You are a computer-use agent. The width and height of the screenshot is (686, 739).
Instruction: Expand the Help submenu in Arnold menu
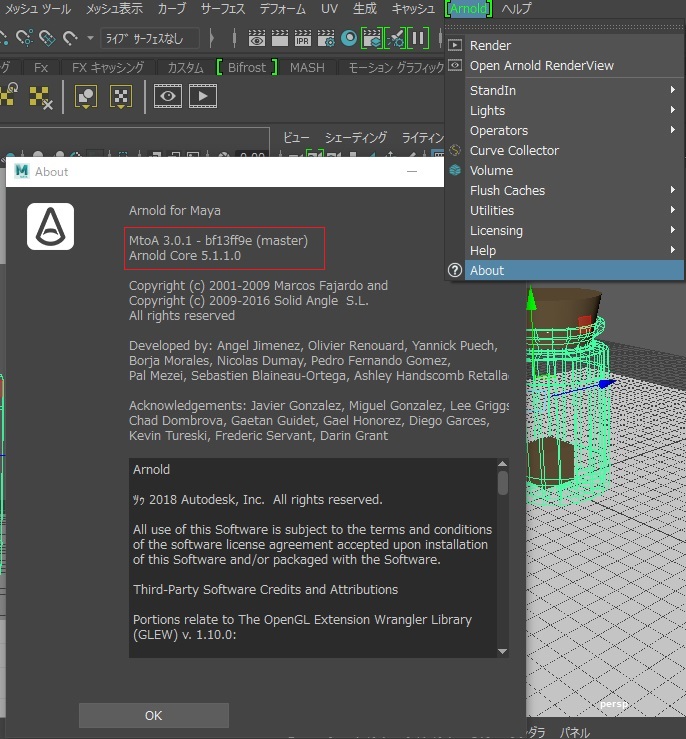(574, 251)
